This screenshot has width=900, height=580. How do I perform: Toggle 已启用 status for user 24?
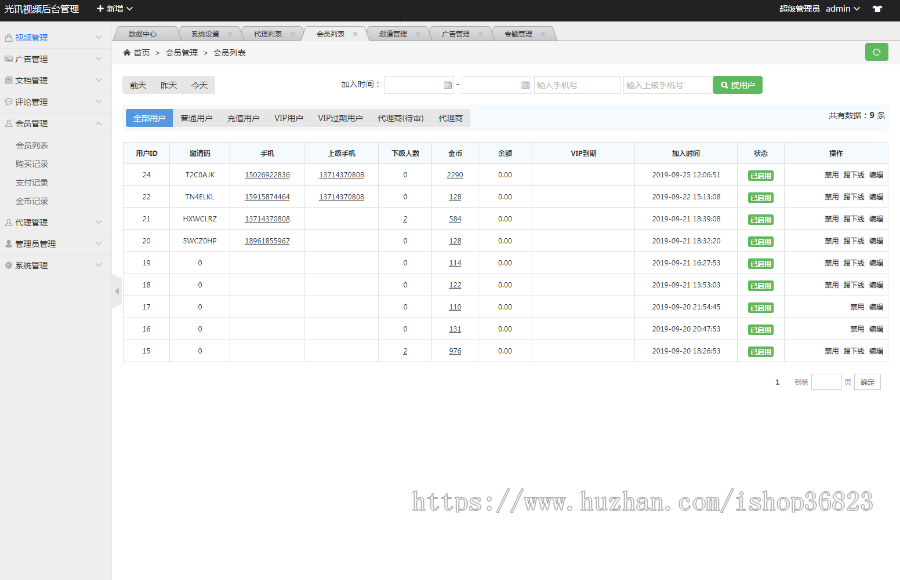(761, 176)
